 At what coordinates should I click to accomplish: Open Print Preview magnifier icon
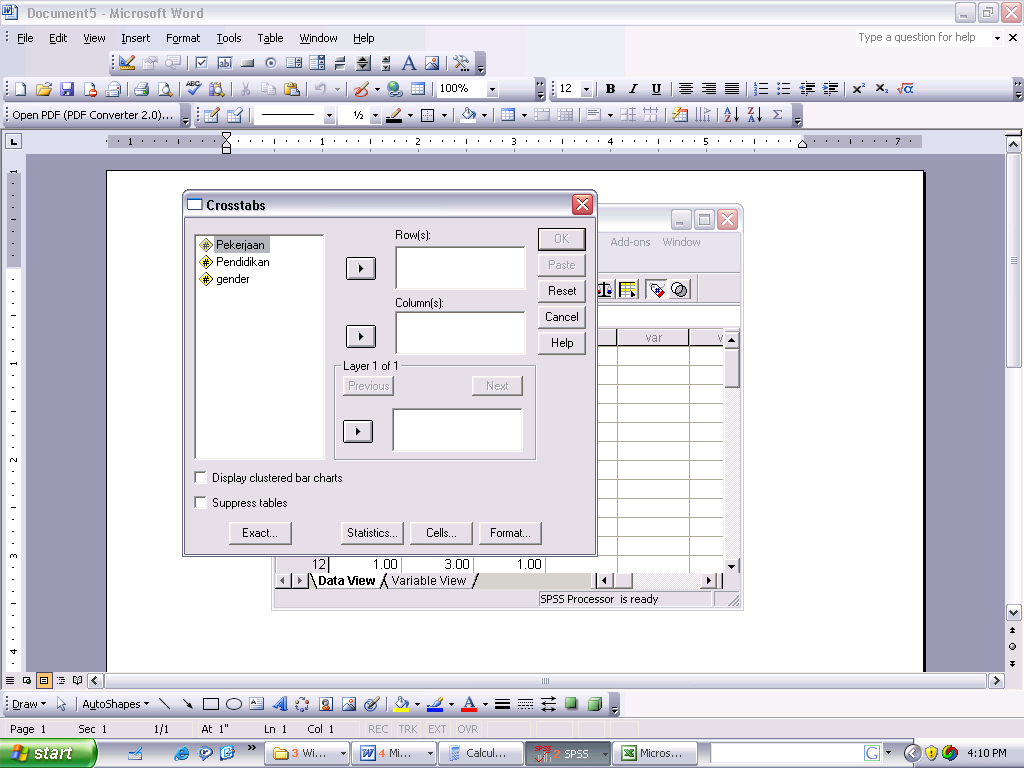[x=165, y=89]
